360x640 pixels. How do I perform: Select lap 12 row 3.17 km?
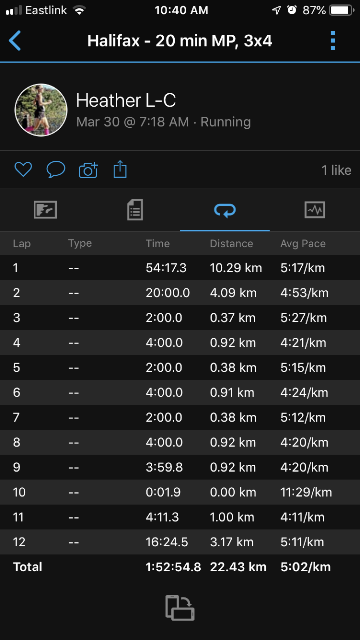tap(180, 542)
